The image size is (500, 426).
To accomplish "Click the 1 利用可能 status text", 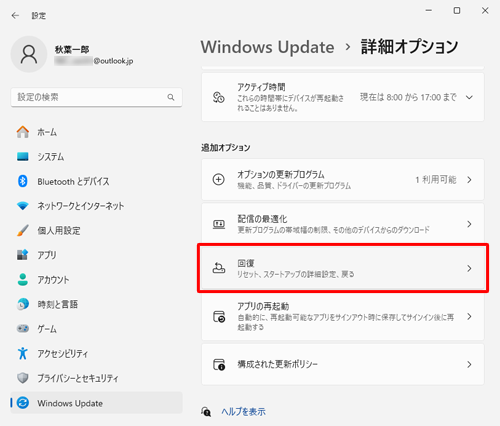I will point(436,180).
